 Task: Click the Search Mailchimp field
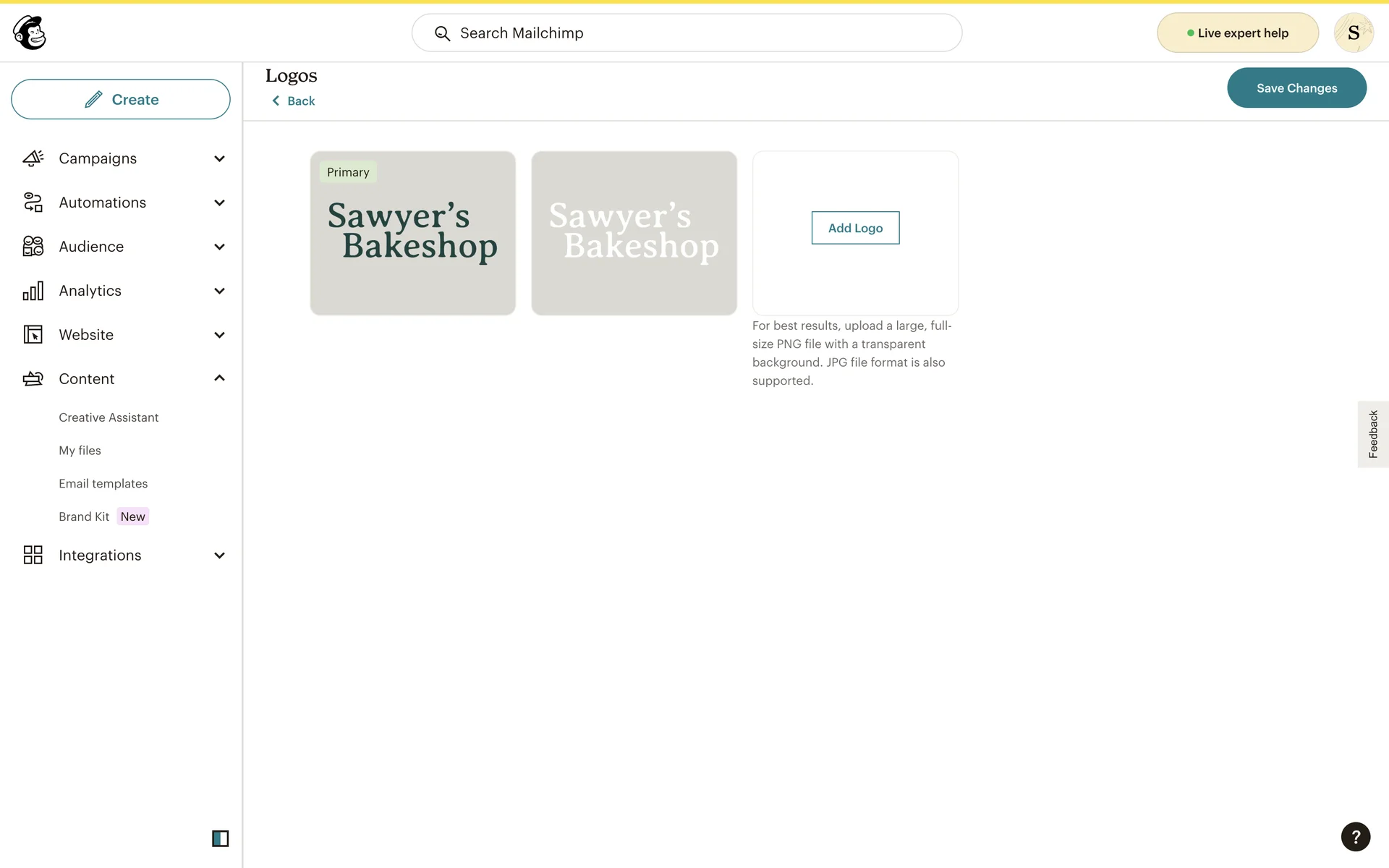pos(686,33)
